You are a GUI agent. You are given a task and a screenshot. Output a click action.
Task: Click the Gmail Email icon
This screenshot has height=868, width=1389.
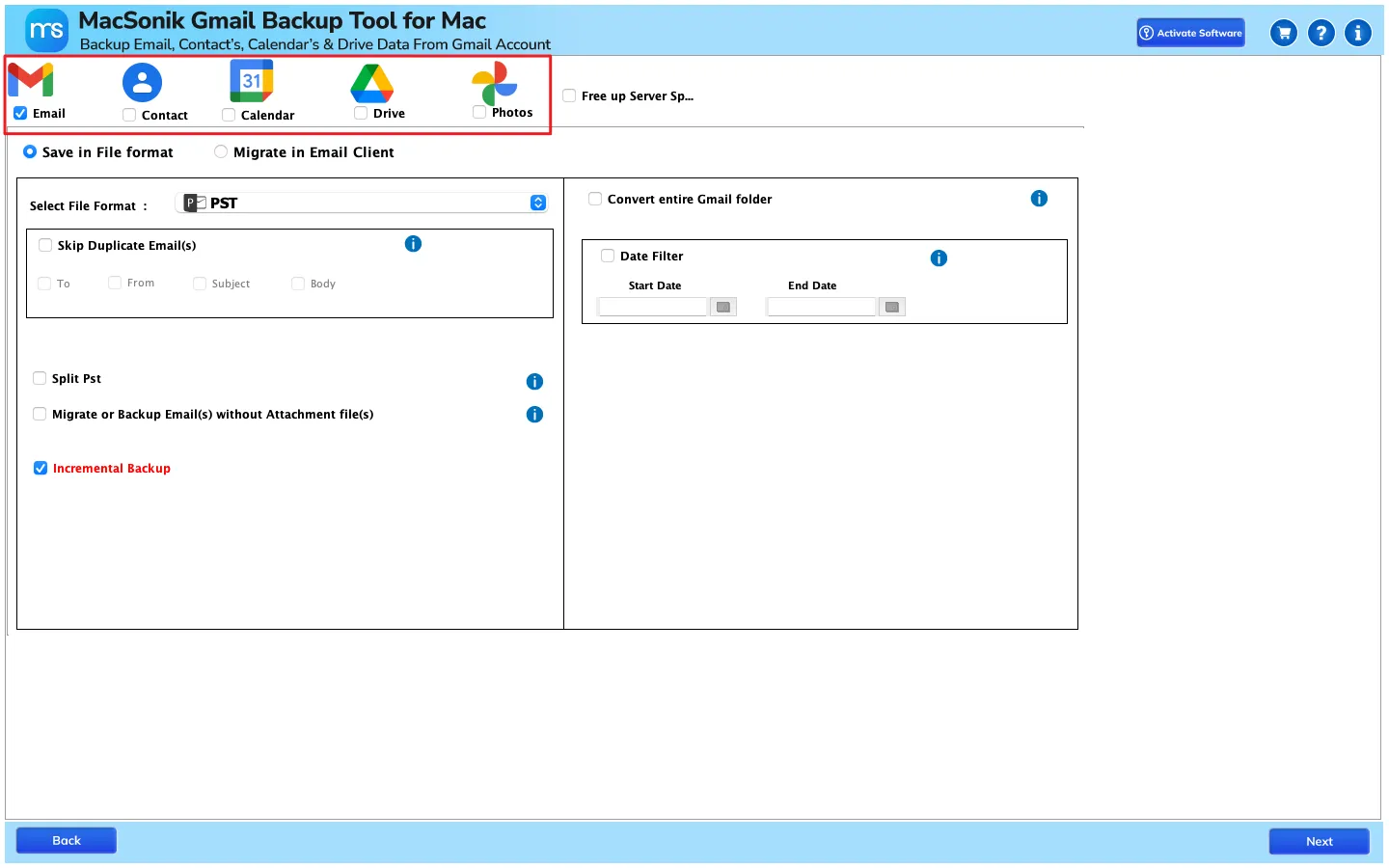[31, 80]
